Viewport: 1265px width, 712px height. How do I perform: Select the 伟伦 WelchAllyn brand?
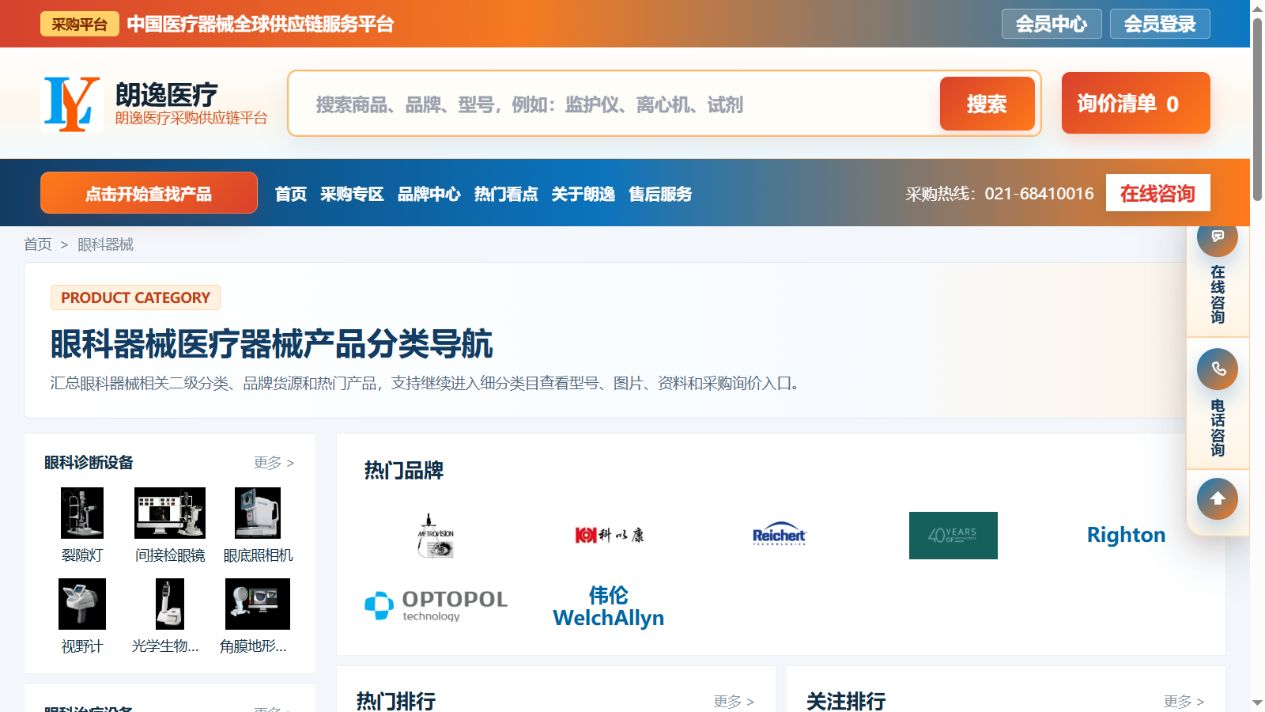click(x=608, y=606)
